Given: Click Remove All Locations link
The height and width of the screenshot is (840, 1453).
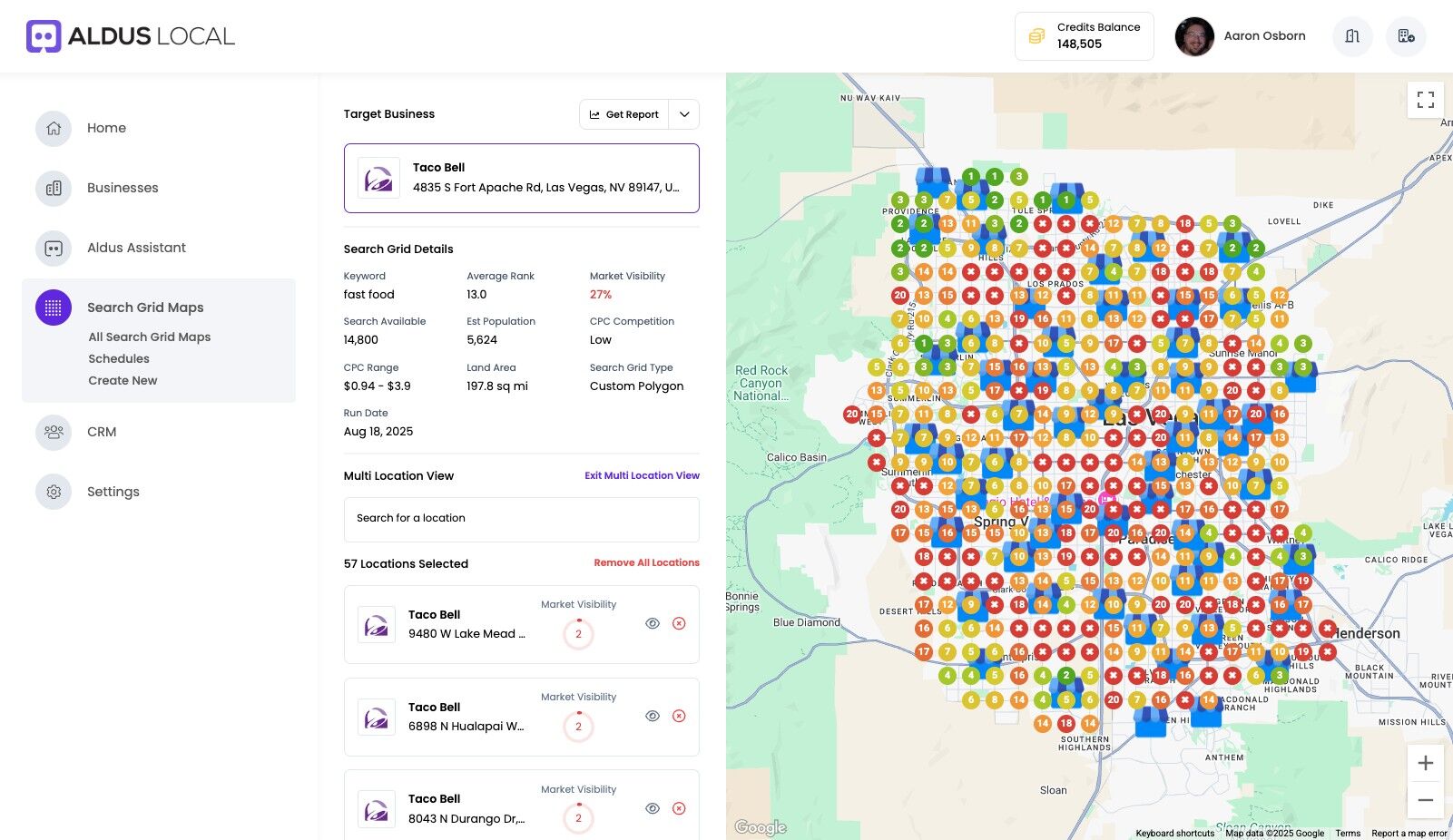Looking at the screenshot, I should pos(647,562).
